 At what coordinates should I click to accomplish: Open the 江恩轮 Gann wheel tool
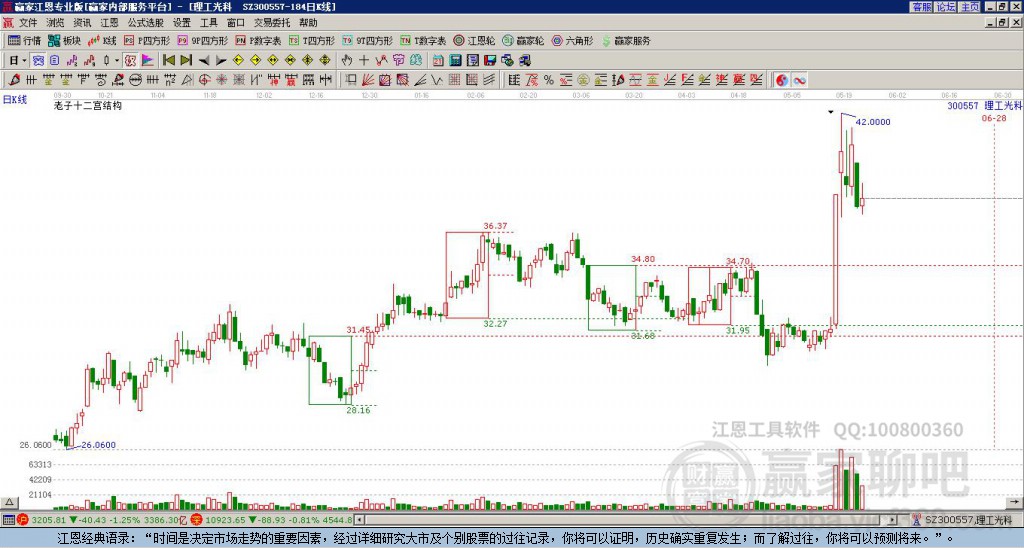pyautogui.click(x=474, y=40)
